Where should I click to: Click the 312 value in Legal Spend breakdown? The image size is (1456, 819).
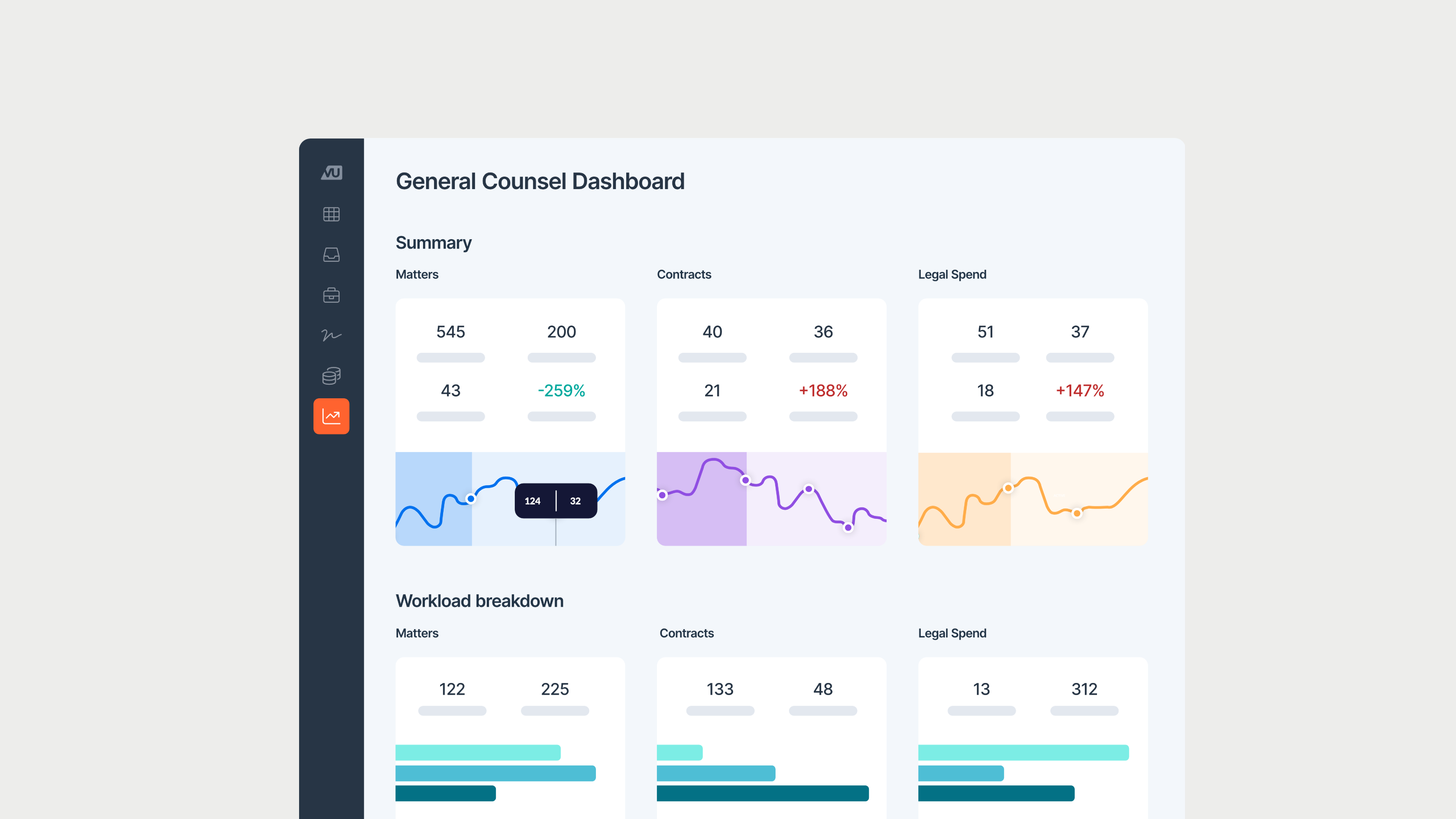tap(1084, 689)
